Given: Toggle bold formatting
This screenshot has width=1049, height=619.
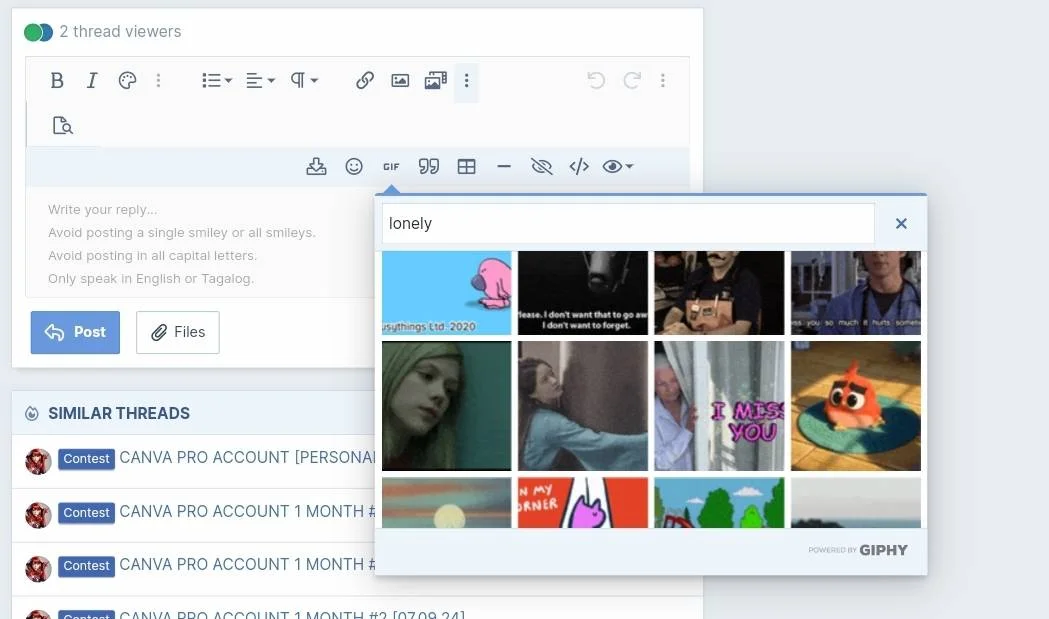Looking at the screenshot, I should coord(57,80).
